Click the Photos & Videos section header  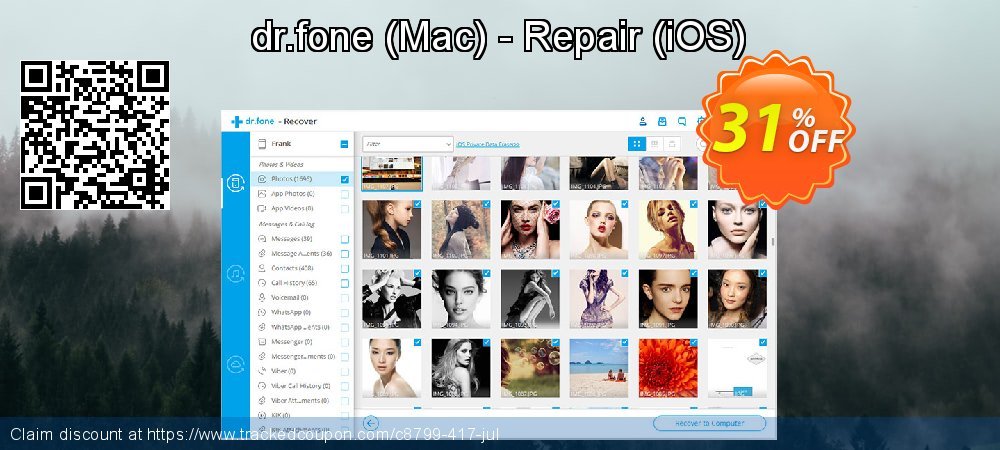[x=280, y=164]
